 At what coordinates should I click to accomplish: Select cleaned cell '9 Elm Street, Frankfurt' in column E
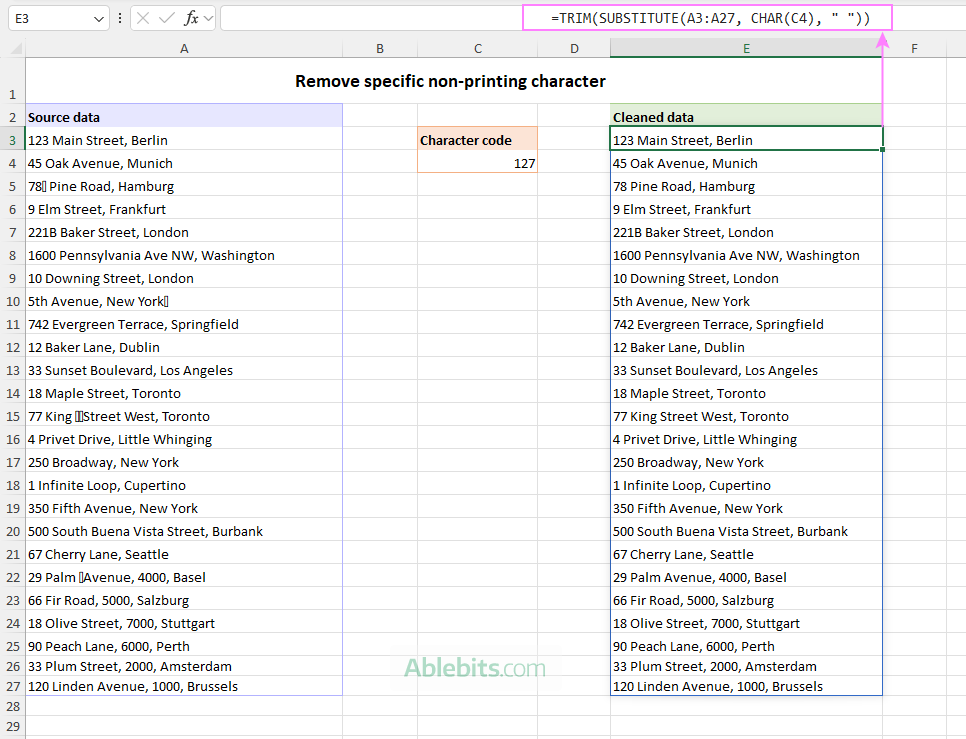pos(746,208)
